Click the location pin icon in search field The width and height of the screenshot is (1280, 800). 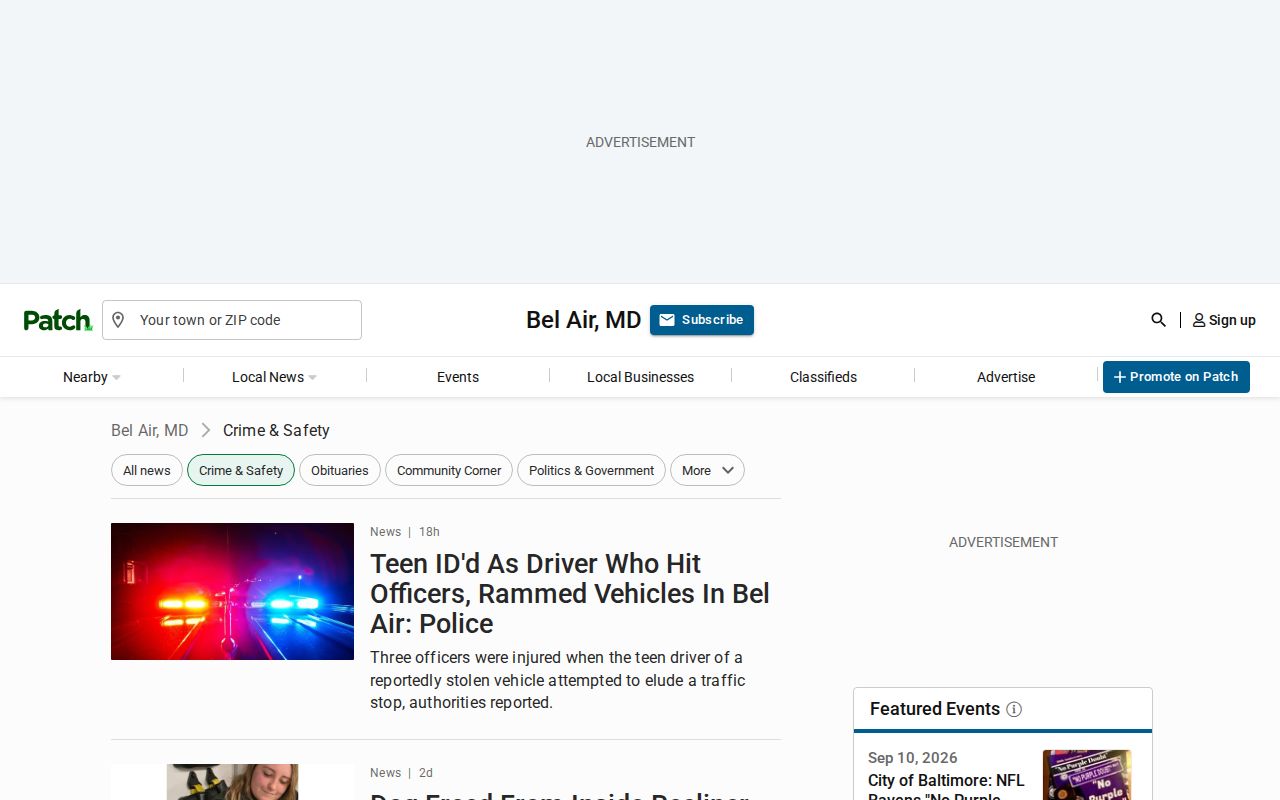click(x=118, y=320)
